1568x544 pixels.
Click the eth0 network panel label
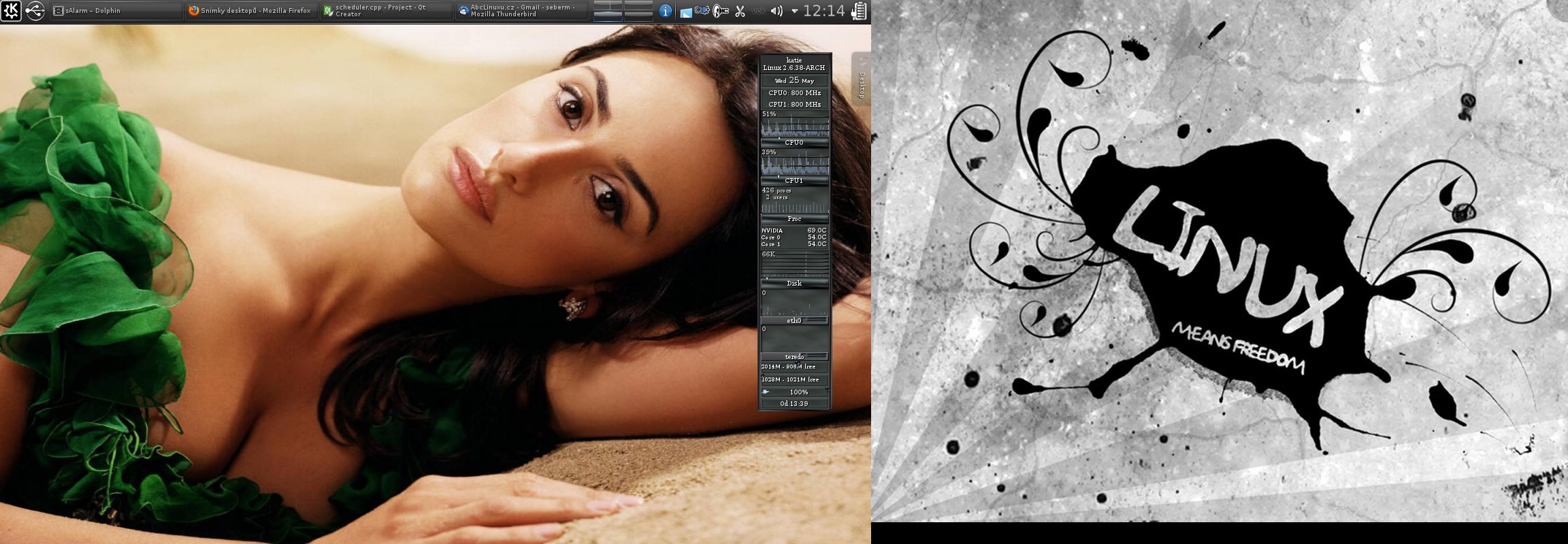[795, 320]
